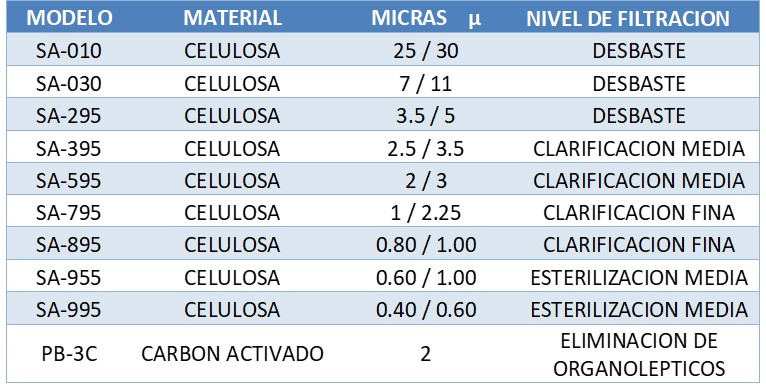Image resolution: width=766 pixels, height=389 pixels.
Task: Select the 7 / 11 micras value
Action: pos(426,84)
